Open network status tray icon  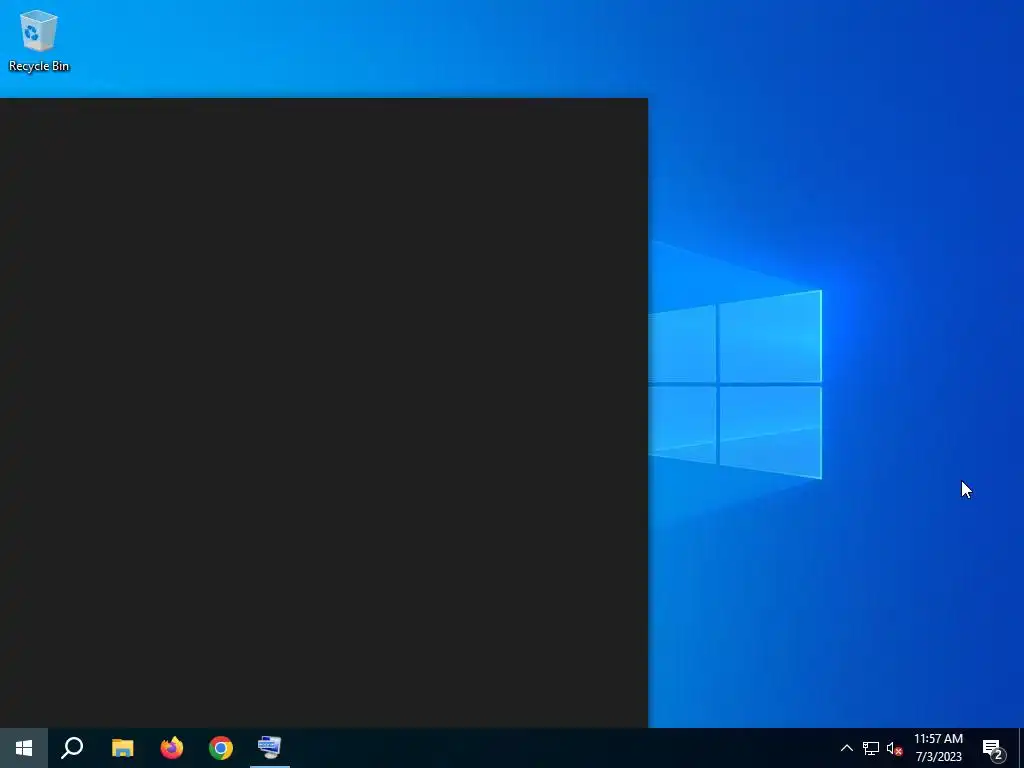pyautogui.click(x=871, y=748)
